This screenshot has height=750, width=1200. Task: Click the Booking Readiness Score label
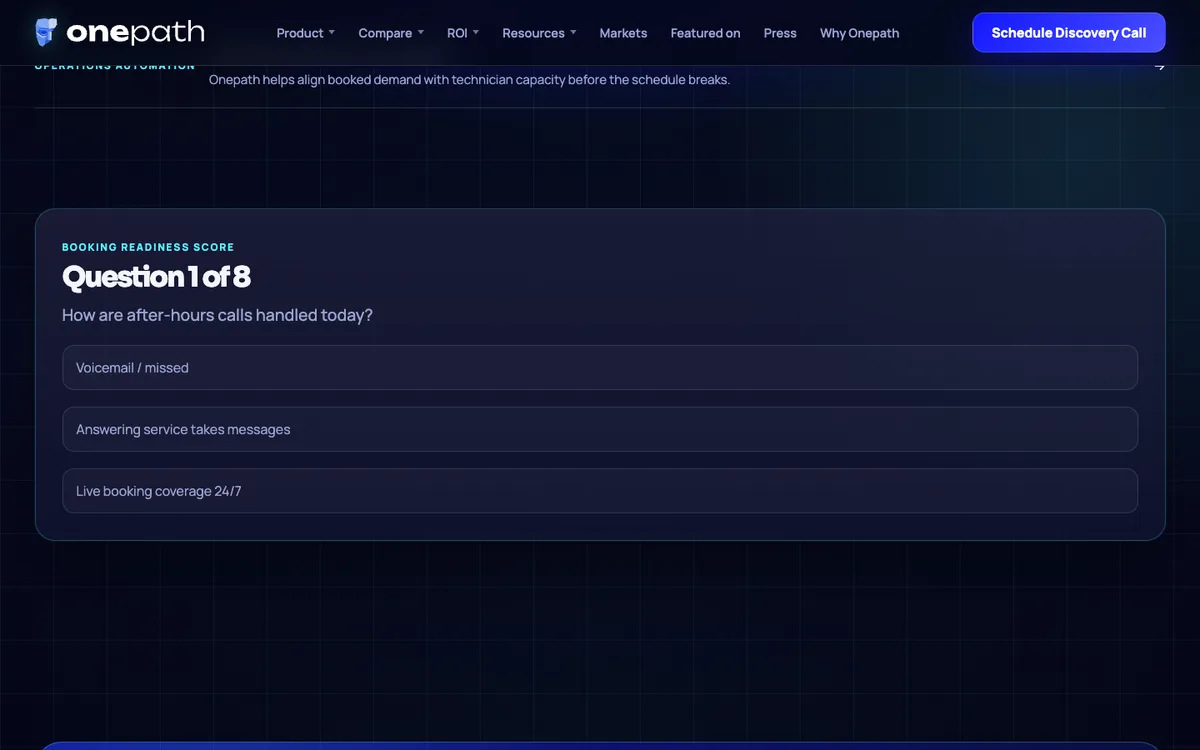tap(148, 247)
